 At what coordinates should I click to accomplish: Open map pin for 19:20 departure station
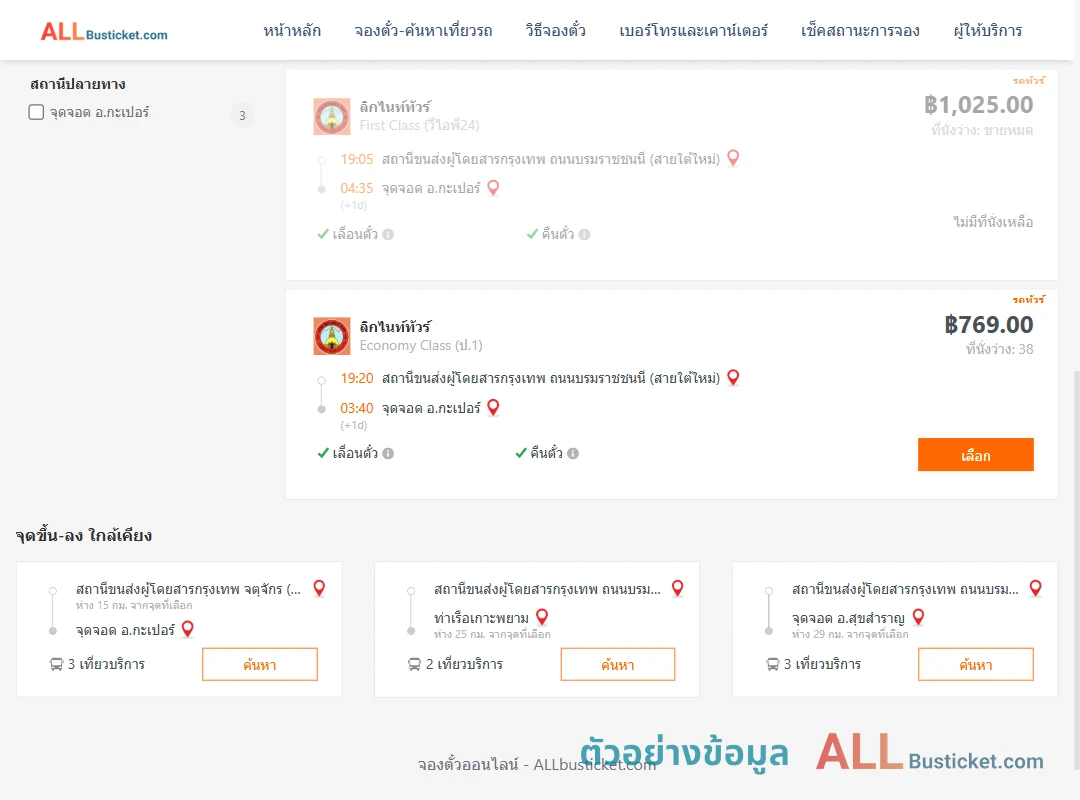point(734,377)
